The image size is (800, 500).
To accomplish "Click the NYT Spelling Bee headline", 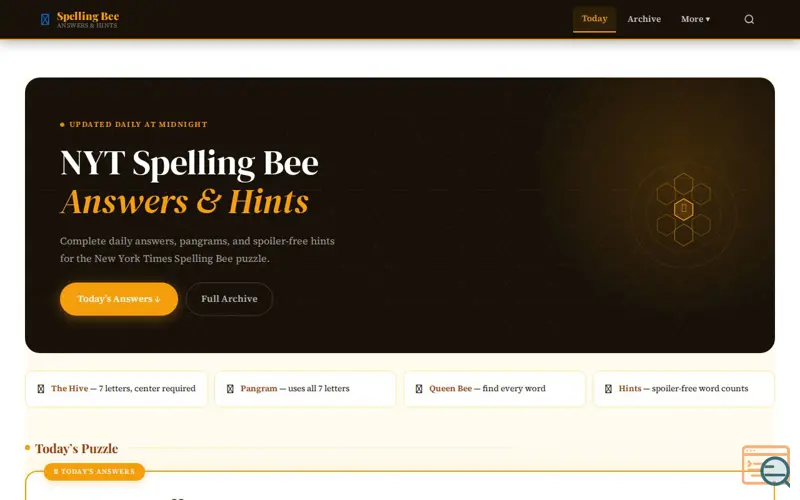I will tap(189, 164).
